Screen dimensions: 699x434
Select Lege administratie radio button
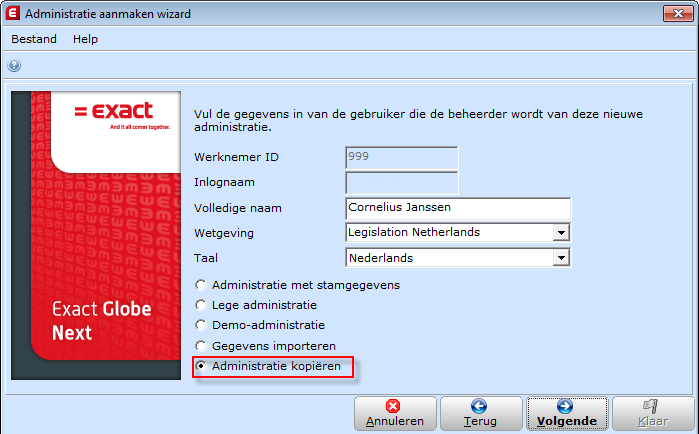tap(201, 305)
